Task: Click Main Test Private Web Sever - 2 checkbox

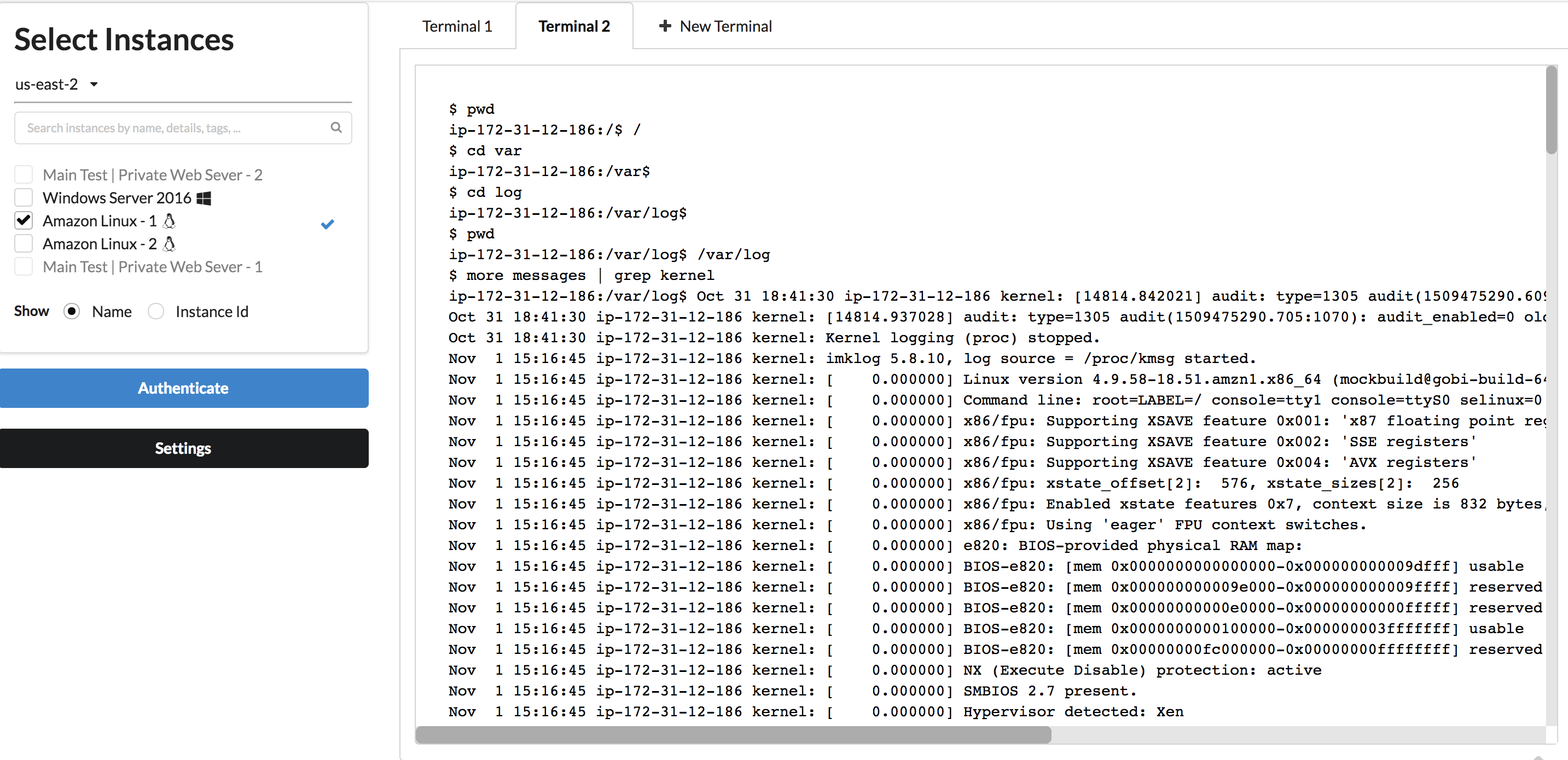Action: (24, 176)
